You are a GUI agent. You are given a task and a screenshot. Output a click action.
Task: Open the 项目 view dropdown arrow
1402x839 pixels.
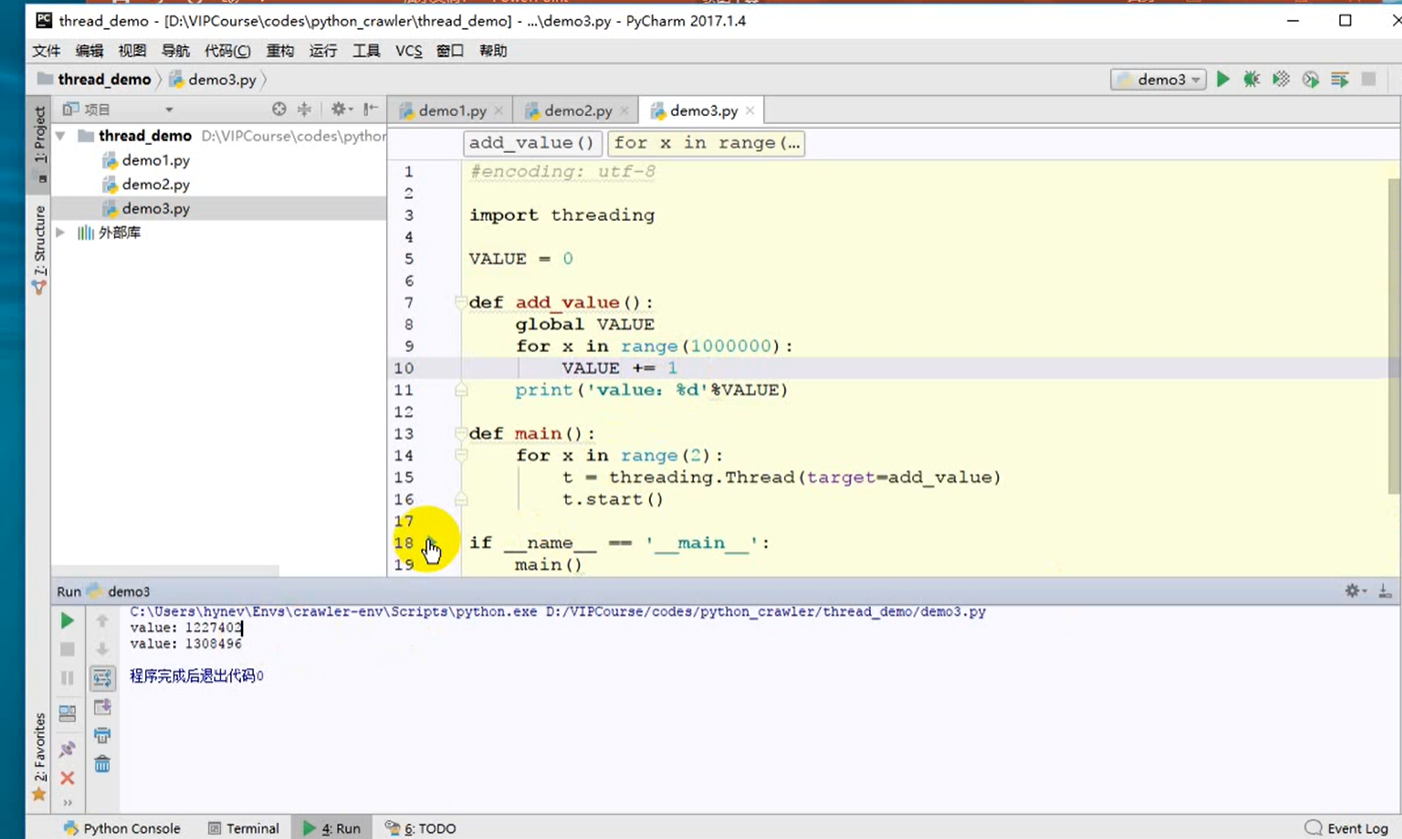click(x=169, y=109)
